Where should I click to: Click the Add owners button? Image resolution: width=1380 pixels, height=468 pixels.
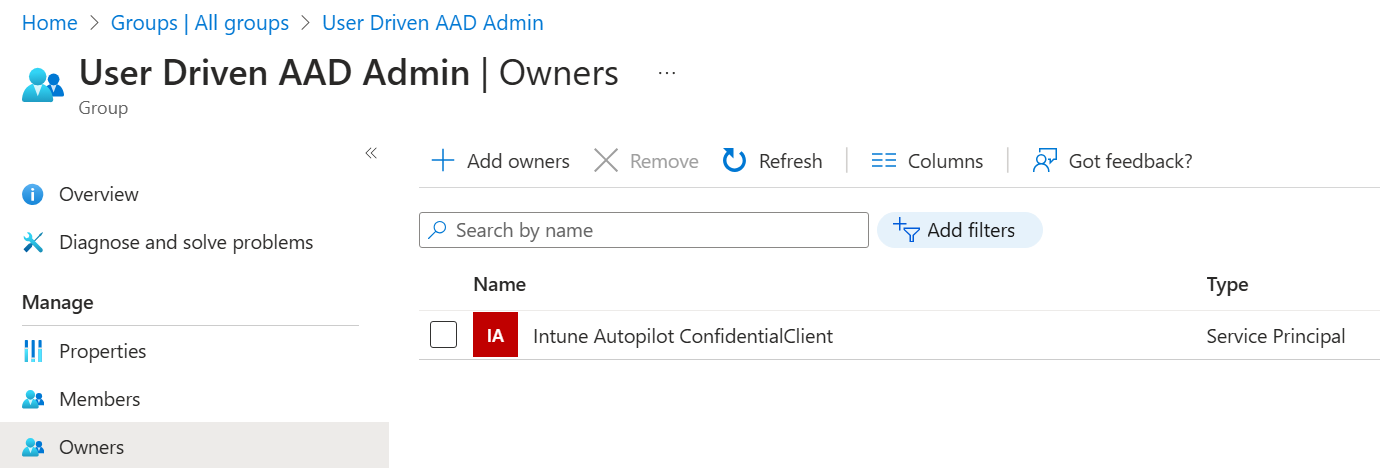[500, 161]
